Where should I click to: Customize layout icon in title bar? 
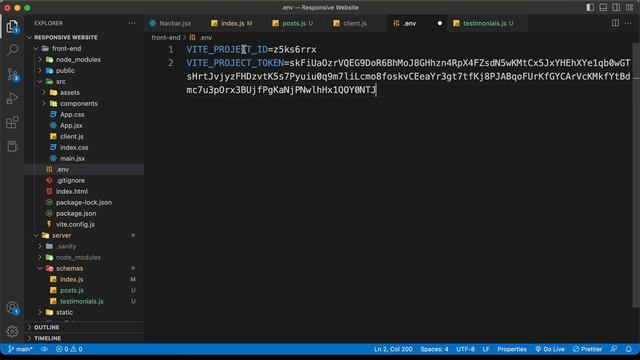pyautogui.click(x=629, y=7)
